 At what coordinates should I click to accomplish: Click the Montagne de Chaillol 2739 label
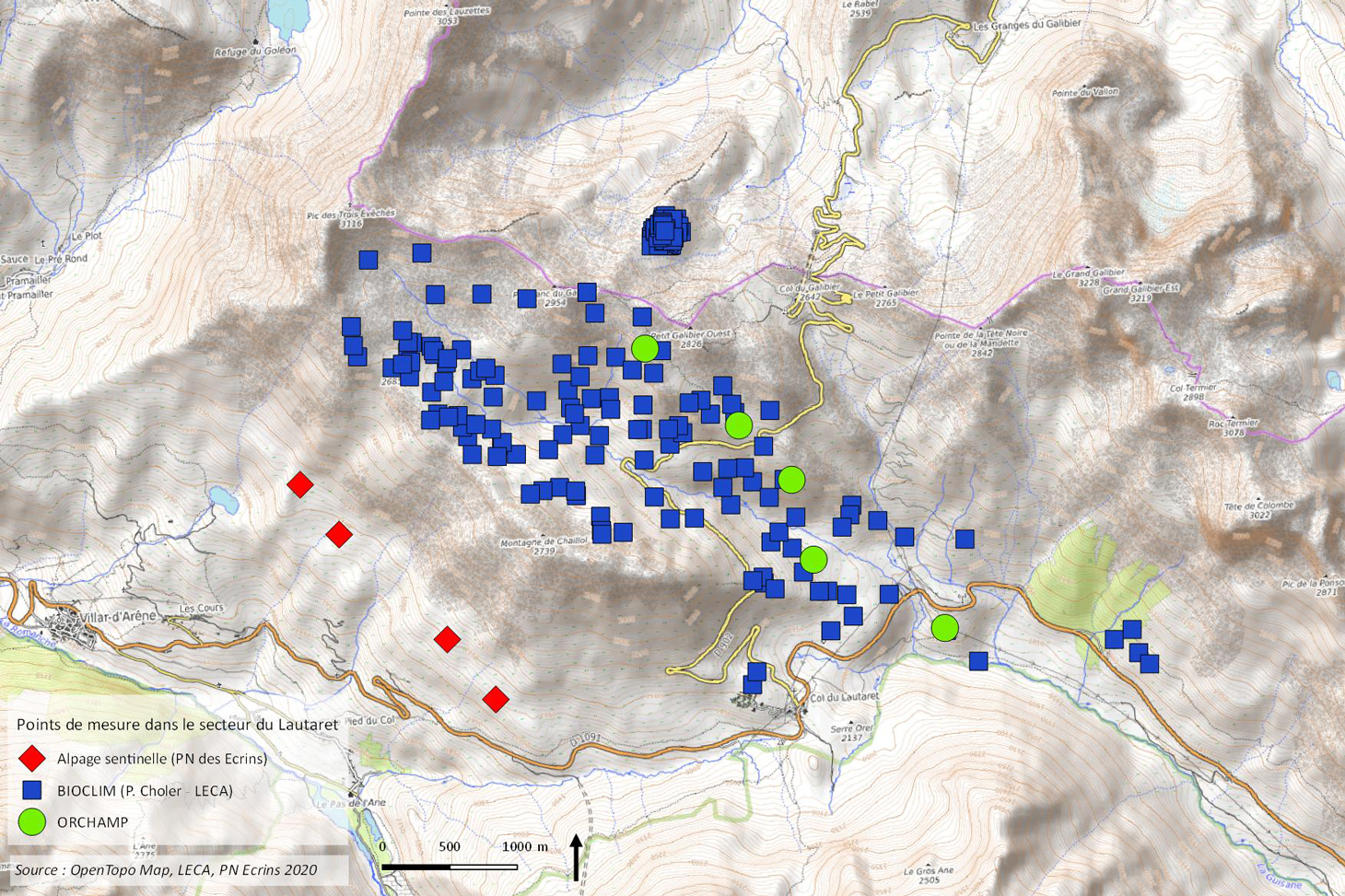(544, 546)
